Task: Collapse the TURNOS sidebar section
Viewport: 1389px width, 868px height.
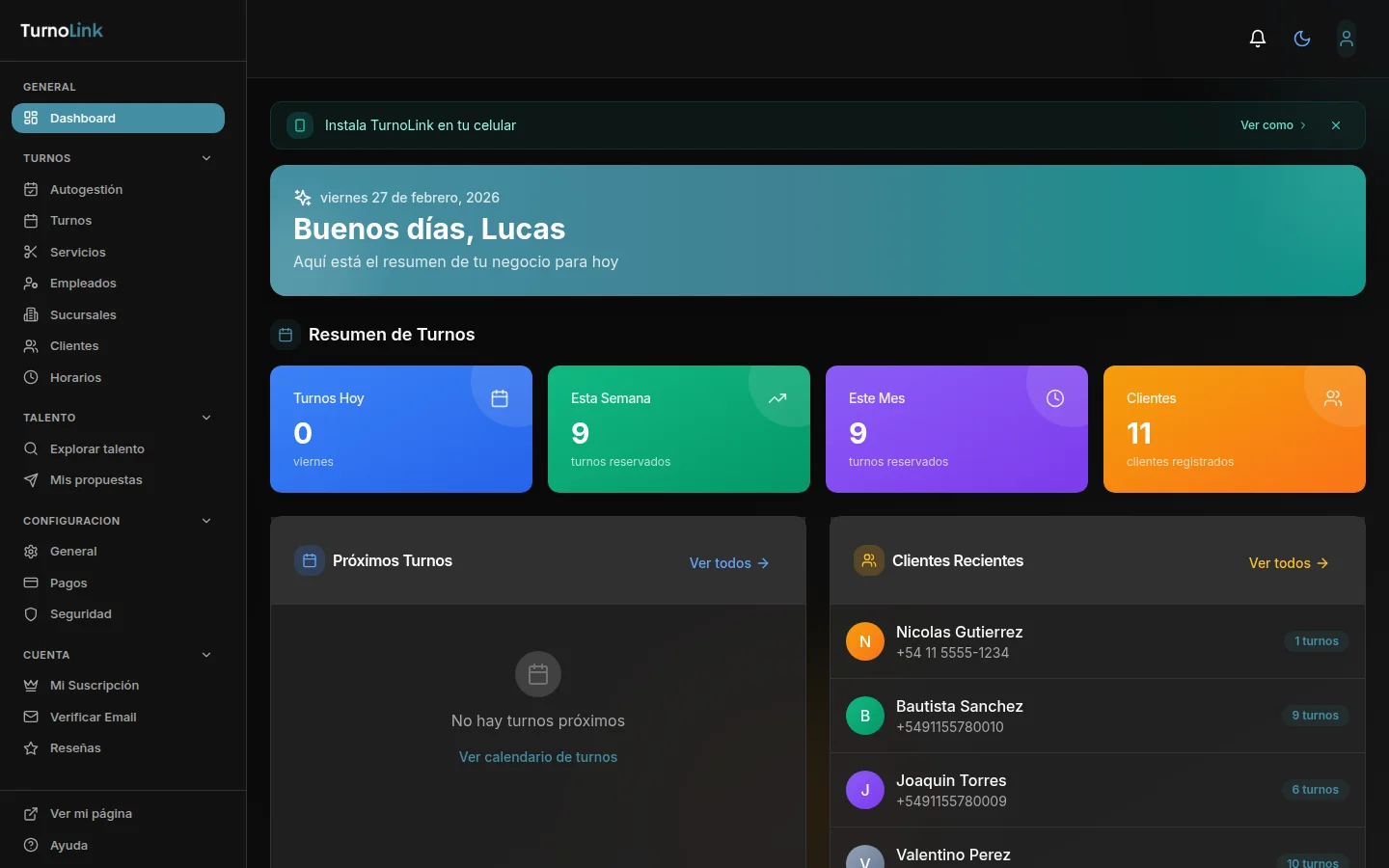Action: point(206,157)
